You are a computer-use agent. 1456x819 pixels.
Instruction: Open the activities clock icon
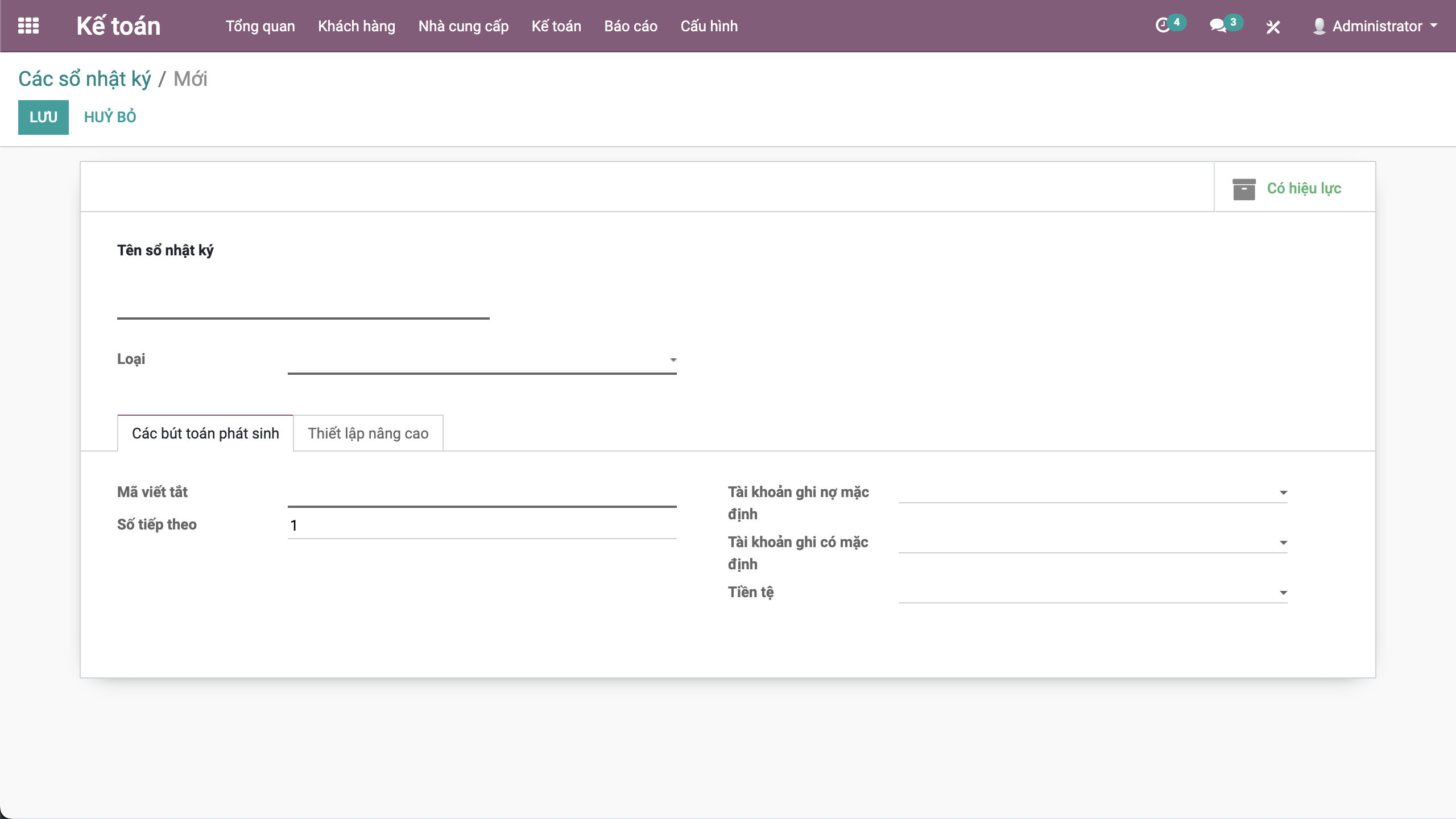[1163, 26]
